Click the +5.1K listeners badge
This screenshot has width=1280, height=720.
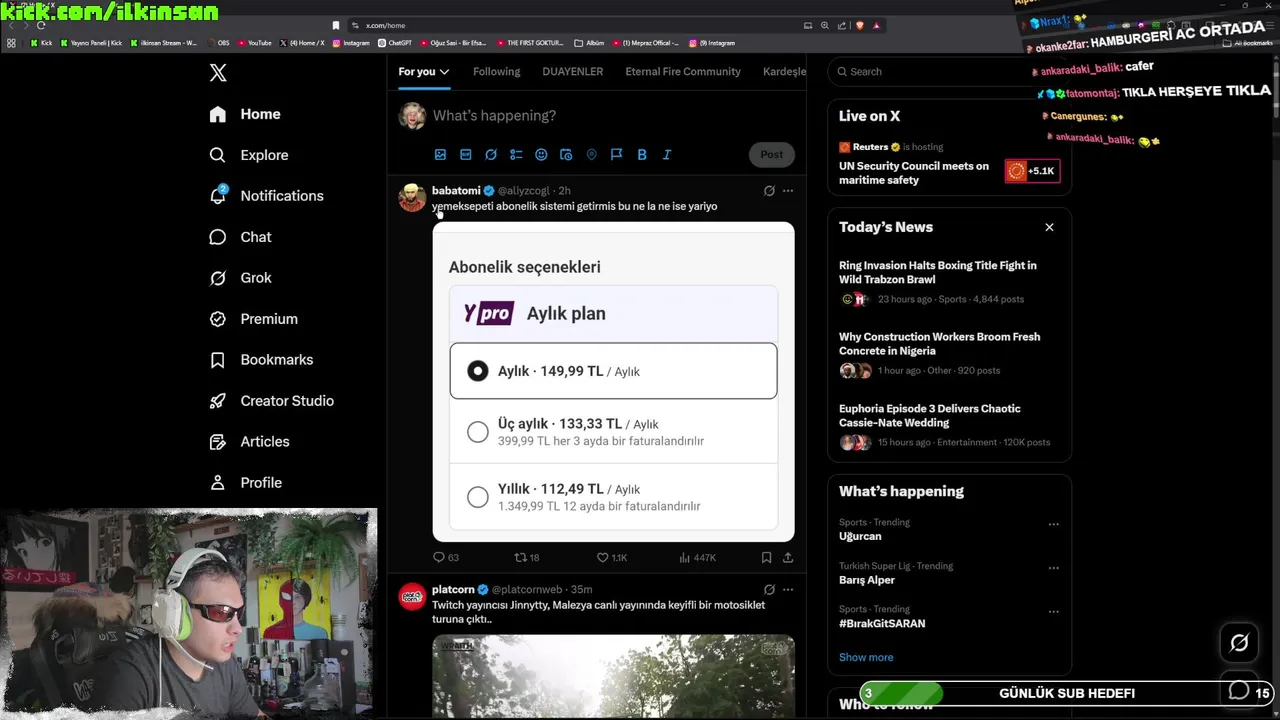click(x=1032, y=171)
